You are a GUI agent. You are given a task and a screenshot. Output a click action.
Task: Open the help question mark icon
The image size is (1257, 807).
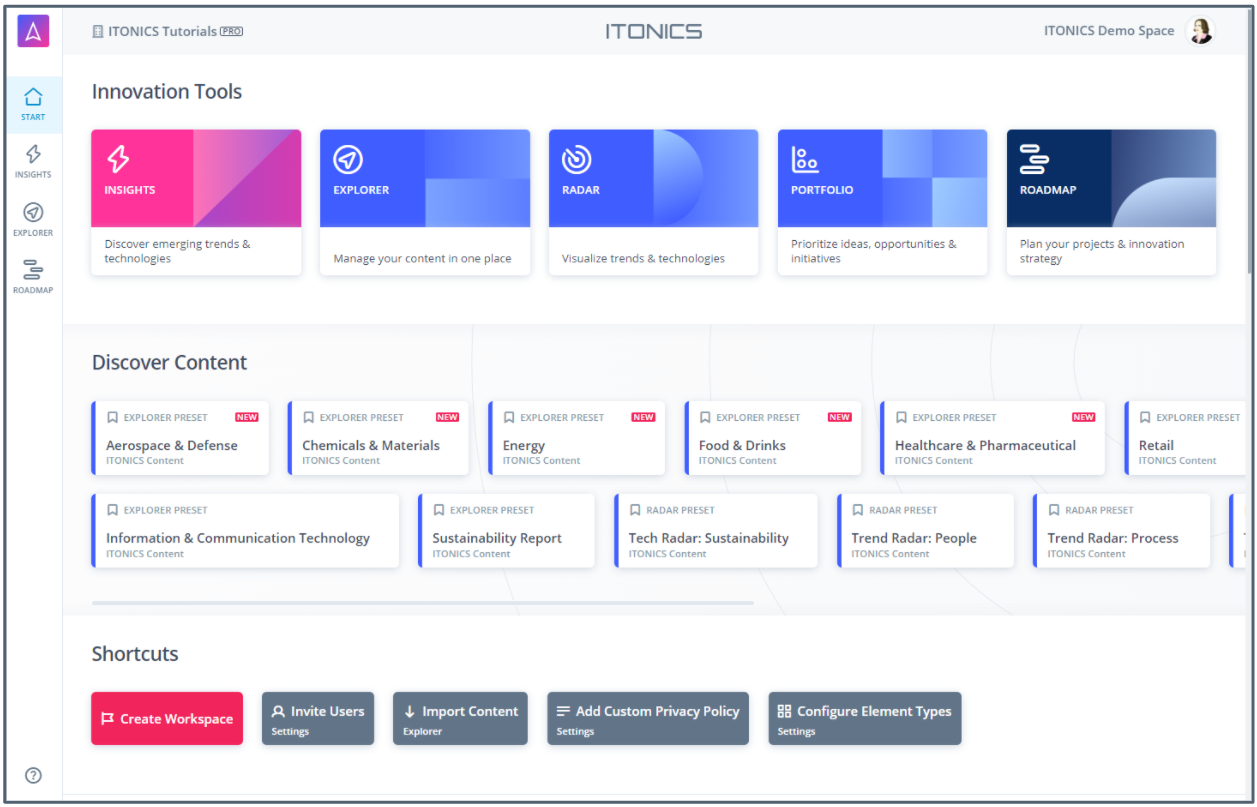pyautogui.click(x=33, y=775)
